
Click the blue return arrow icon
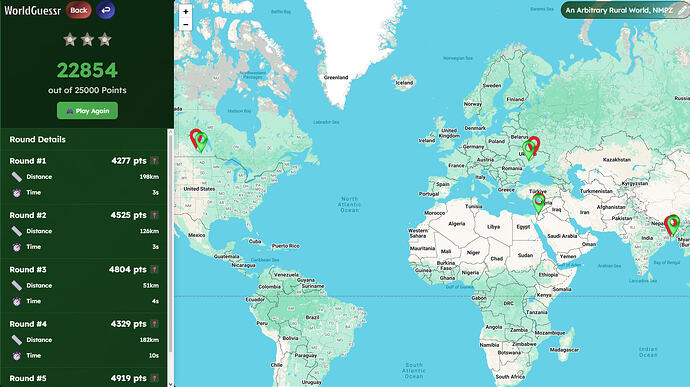(x=106, y=10)
